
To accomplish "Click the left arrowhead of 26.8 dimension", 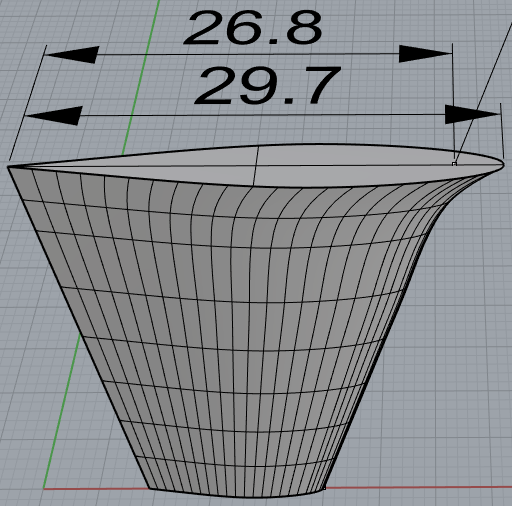I will (x=72, y=55).
